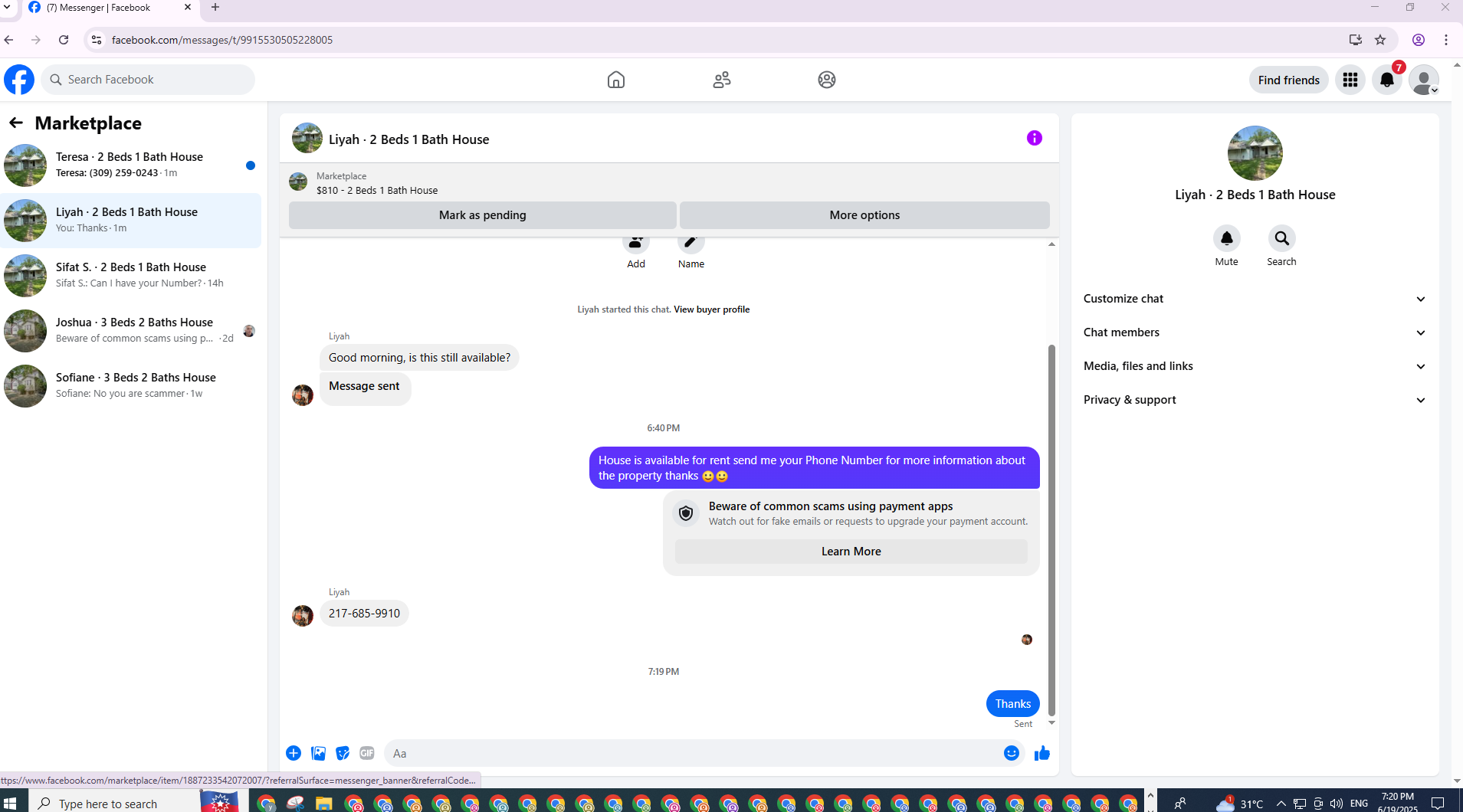Mute the Liyah conversation
This screenshot has width=1463, height=812.
tap(1227, 239)
